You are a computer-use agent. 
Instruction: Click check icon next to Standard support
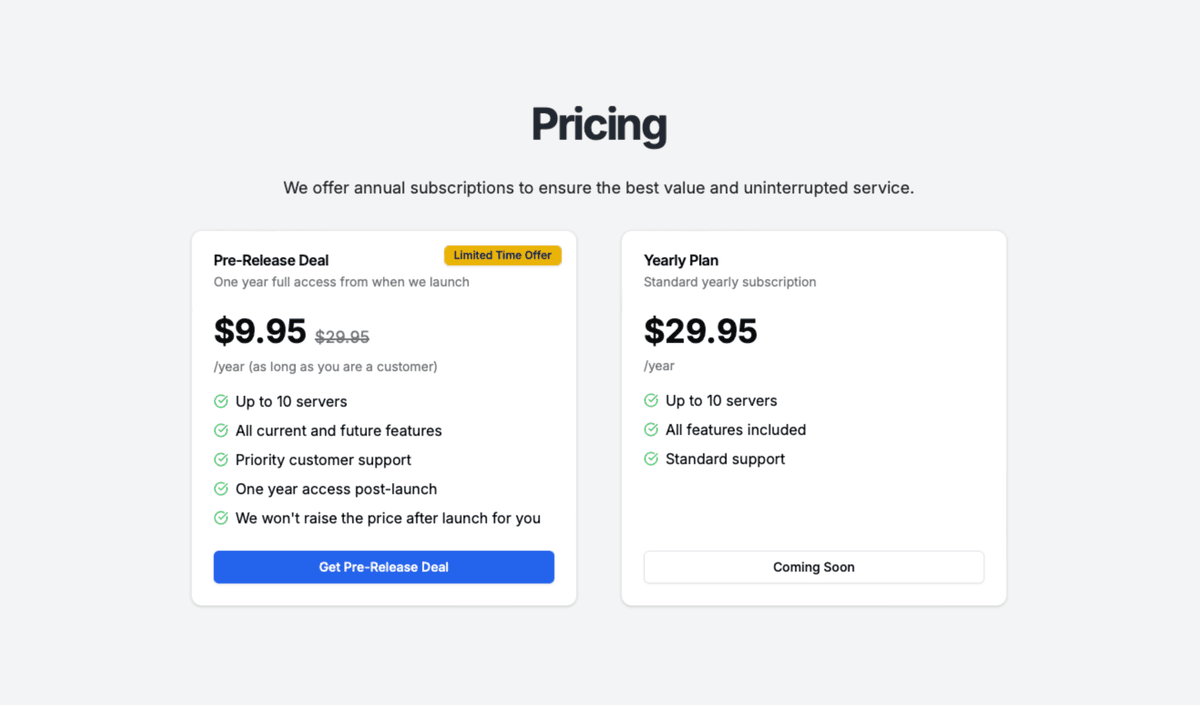[x=651, y=459]
